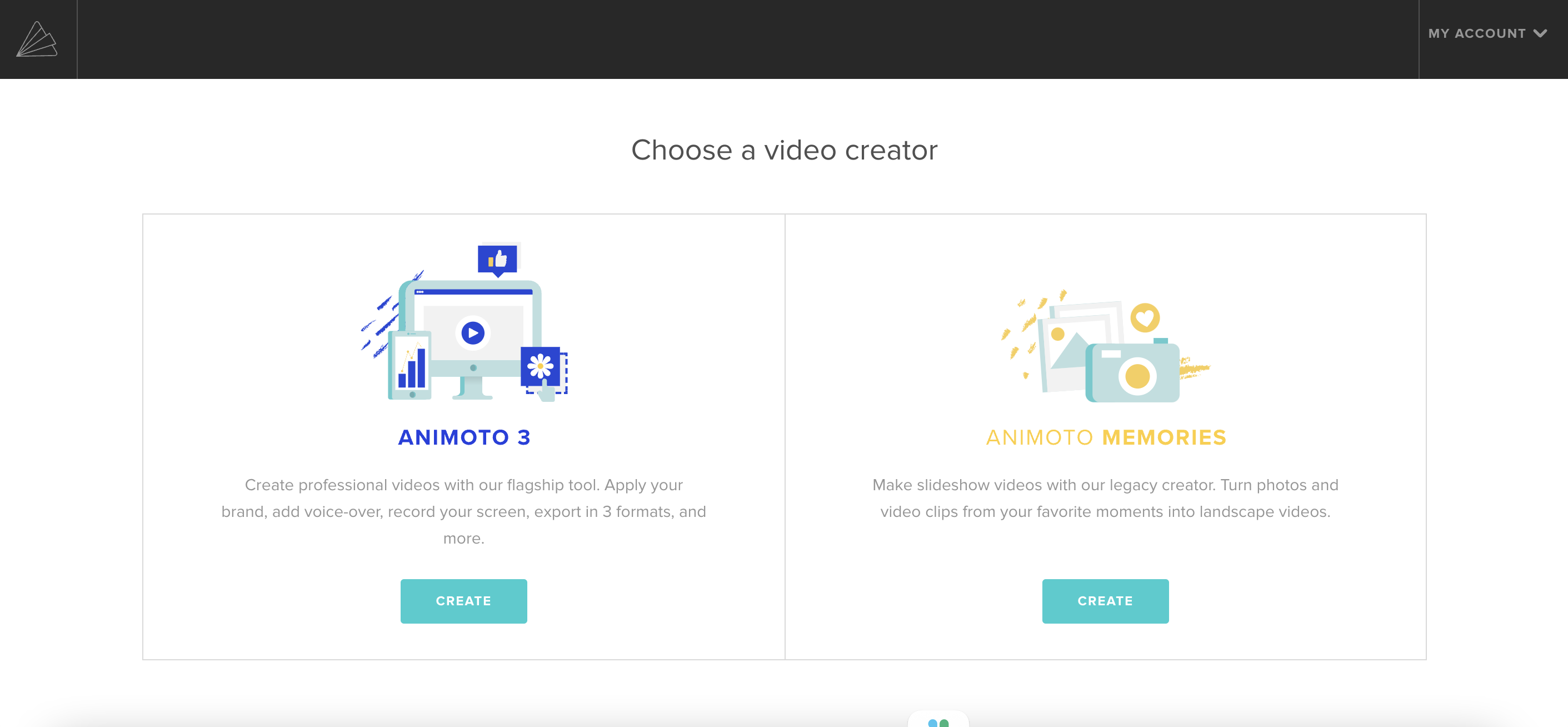
Task: Click the 'Choose a video creator' title
Action: (x=784, y=150)
